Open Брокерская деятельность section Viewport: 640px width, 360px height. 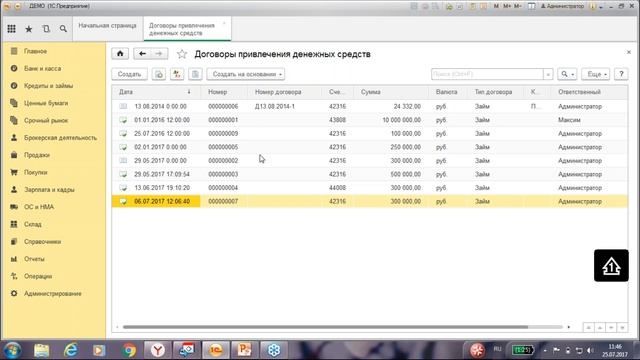point(60,138)
